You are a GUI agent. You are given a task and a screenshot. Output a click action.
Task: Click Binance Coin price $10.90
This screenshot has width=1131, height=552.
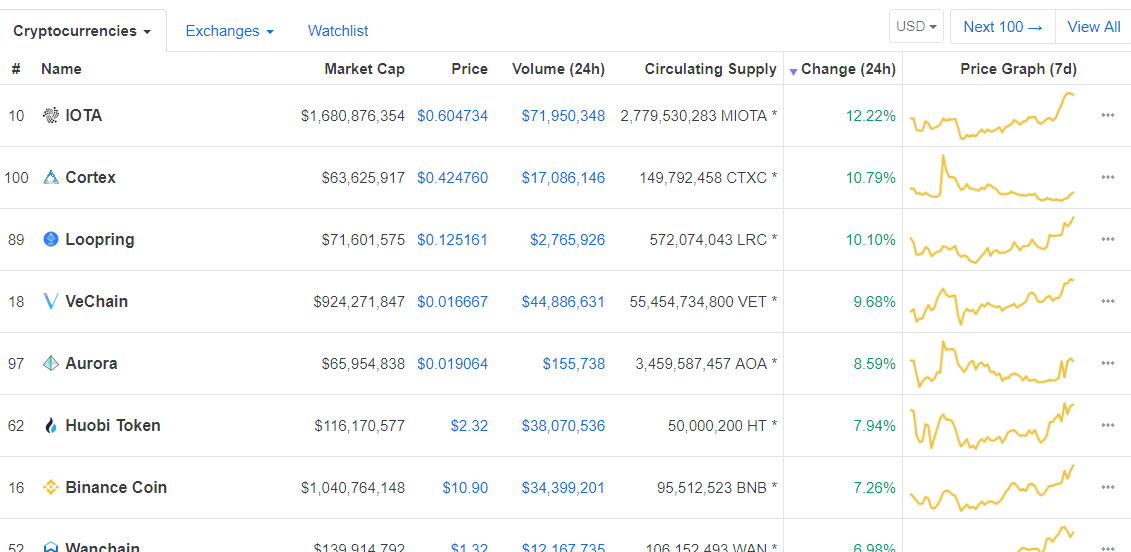465,488
